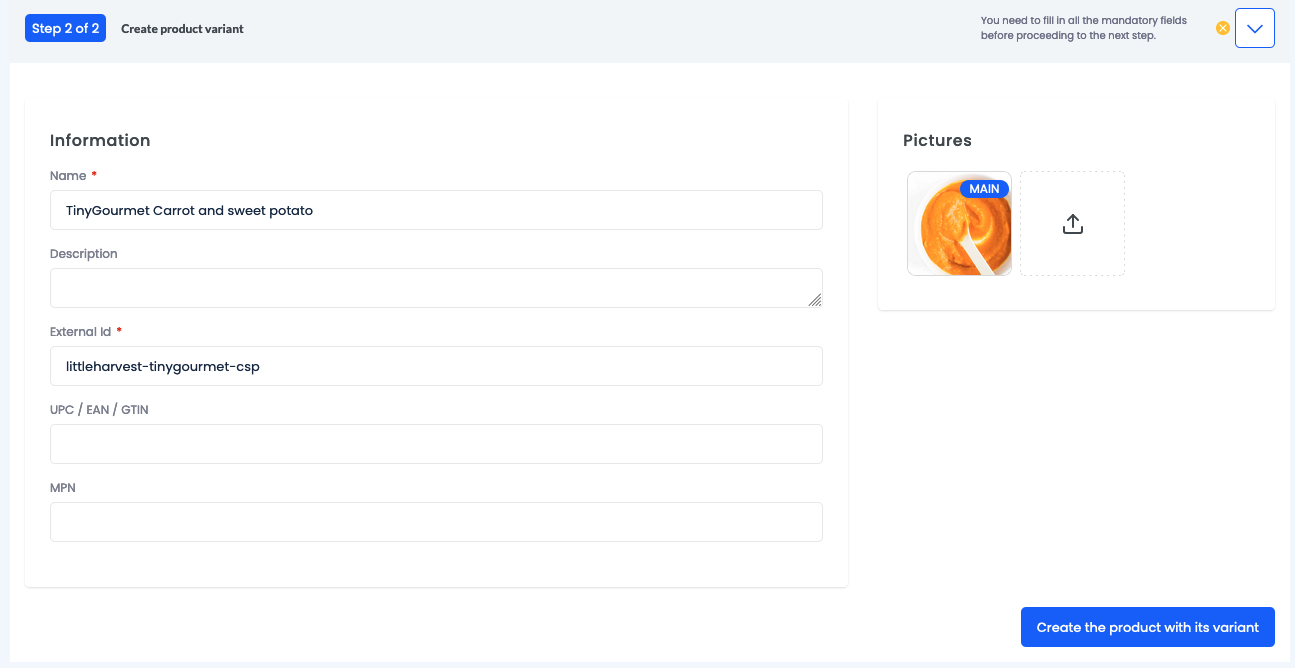Click the Pictures section heading
The width and height of the screenshot is (1295, 668).
point(937,140)
